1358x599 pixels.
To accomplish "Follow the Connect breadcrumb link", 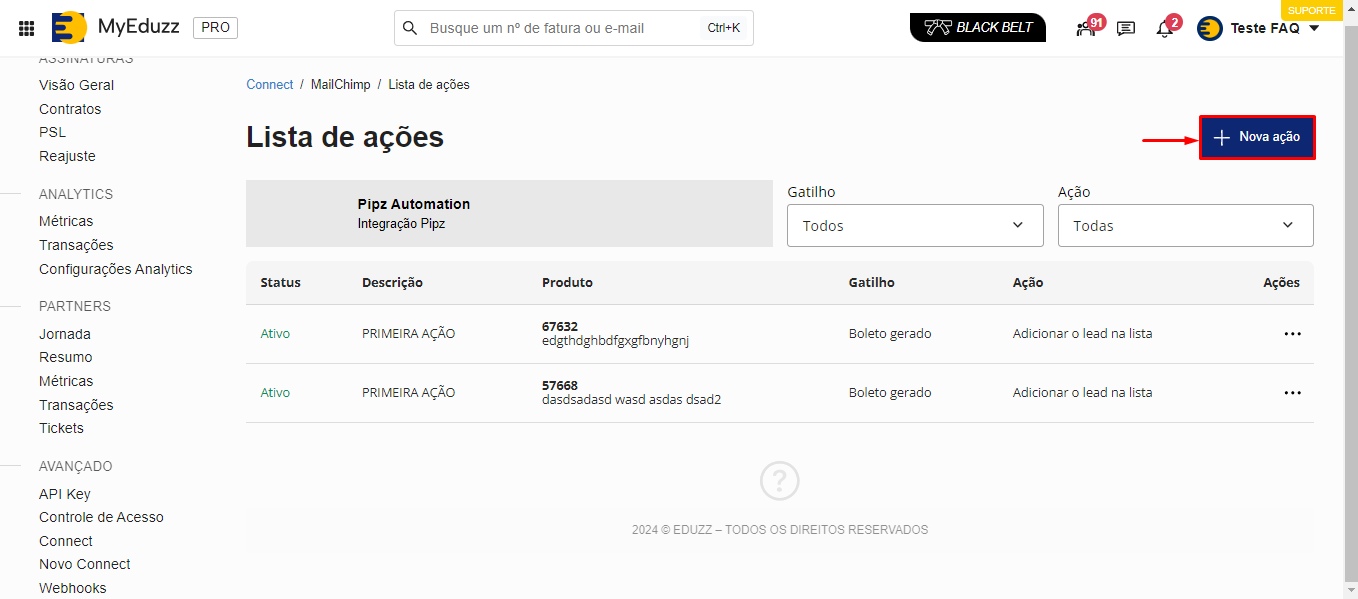I will (x=269, y=85).
